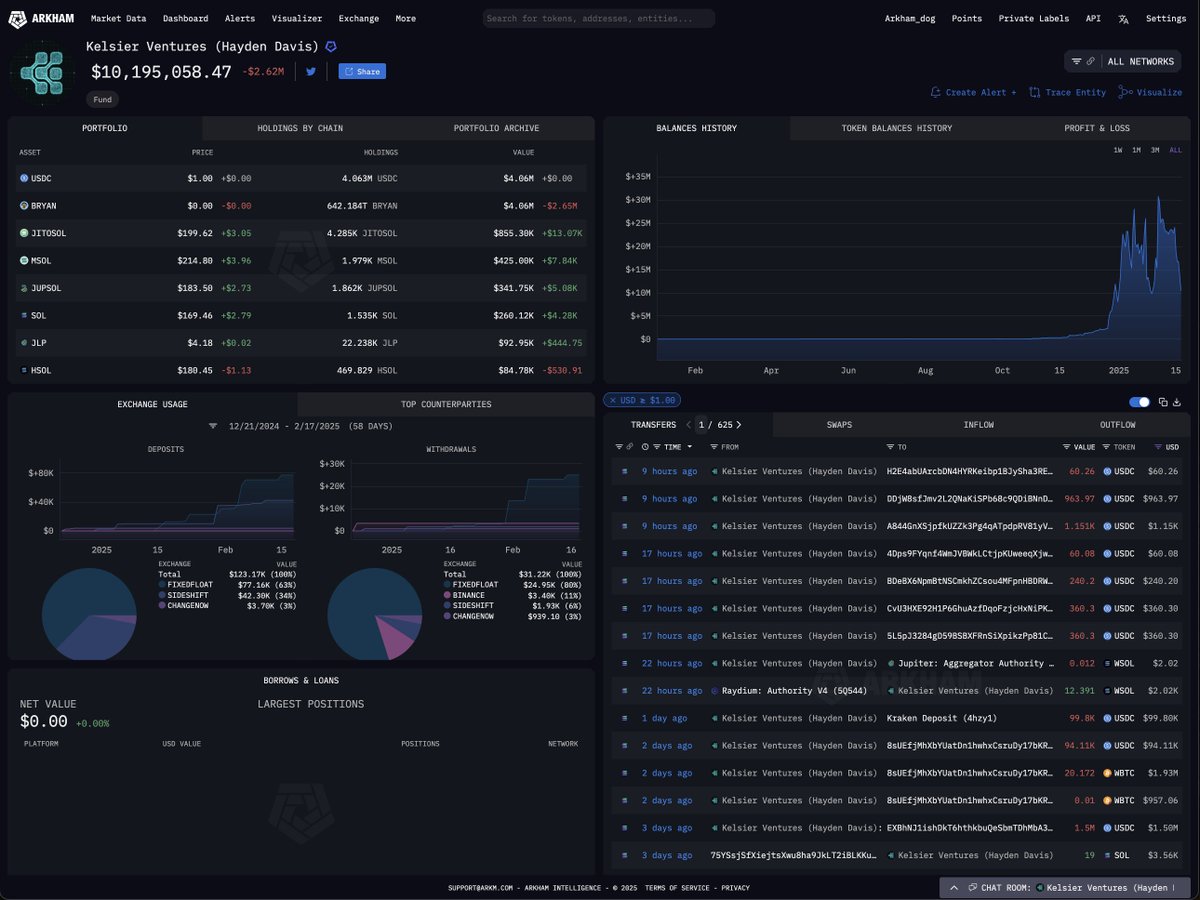Open the Visualizer page

(297, 18)
